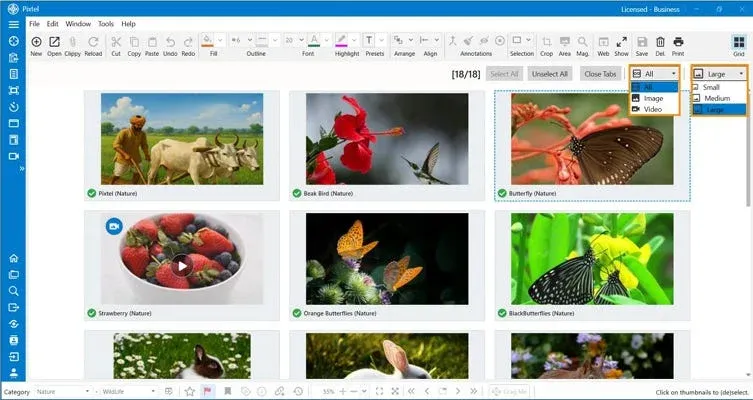Click the user profile icon in sidebar
The image size is (753, 400).
tap(13, 372)
